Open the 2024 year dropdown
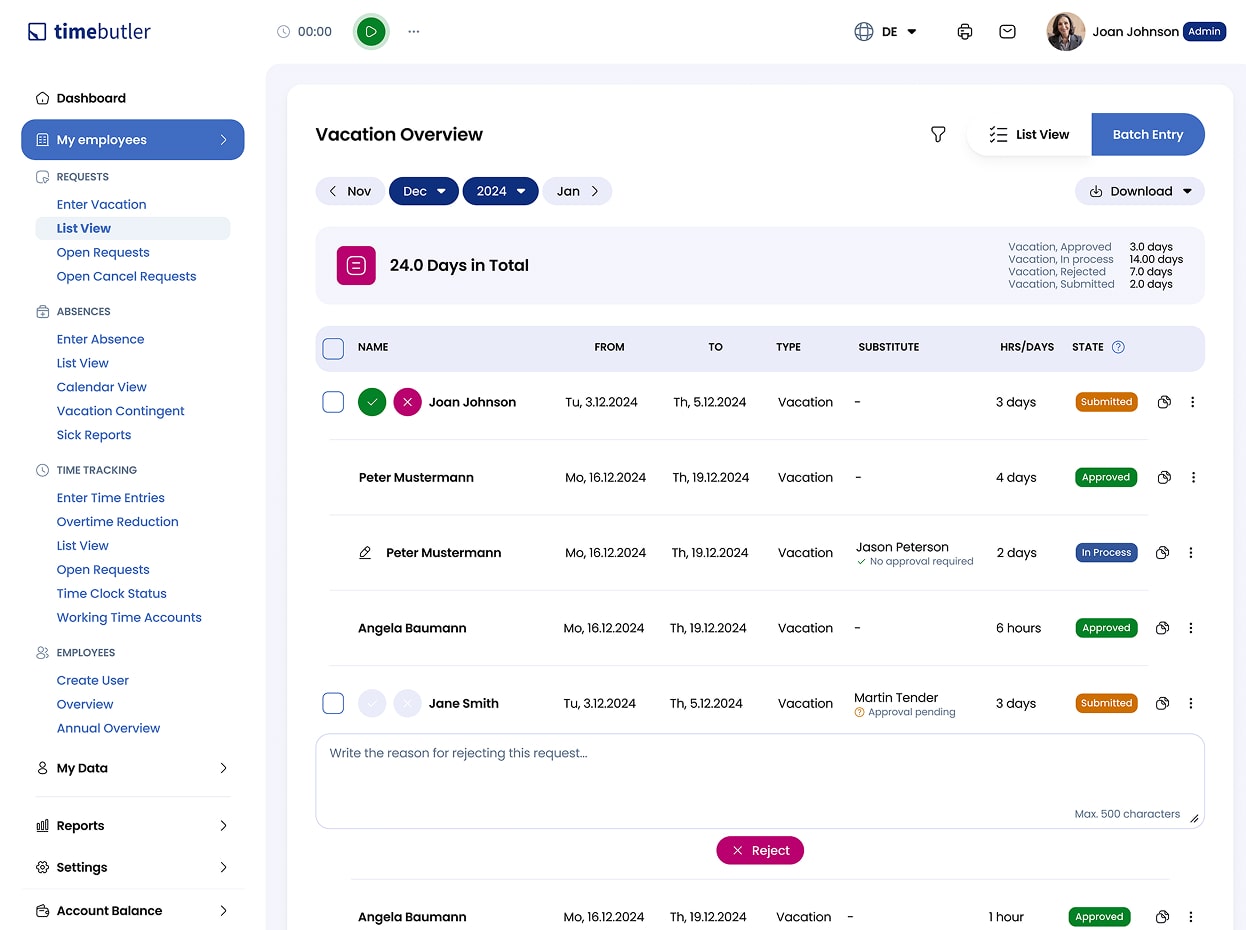1246x930 pixels. (500, 191)
